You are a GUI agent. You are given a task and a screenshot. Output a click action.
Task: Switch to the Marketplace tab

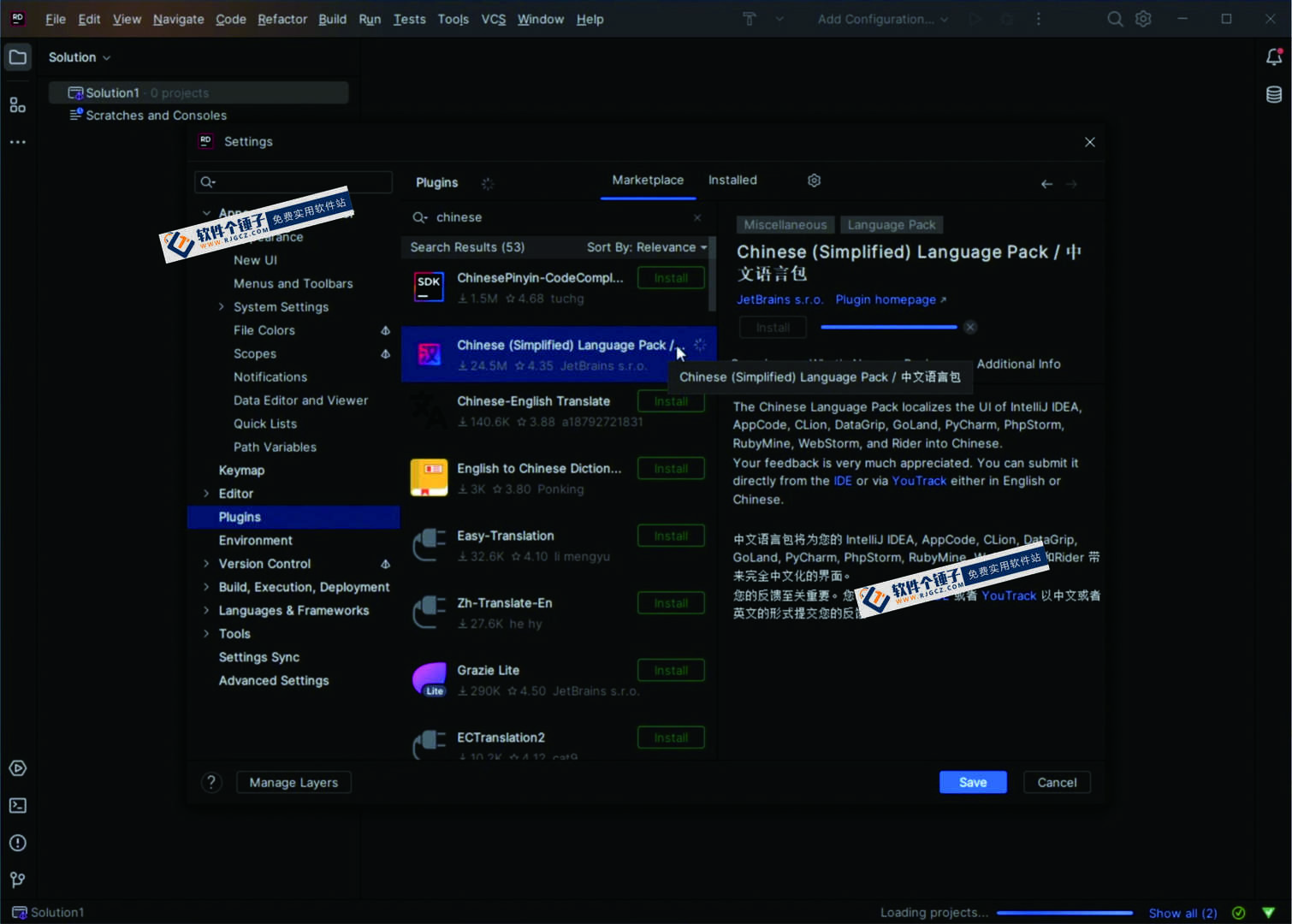click(x=648, y=180)
